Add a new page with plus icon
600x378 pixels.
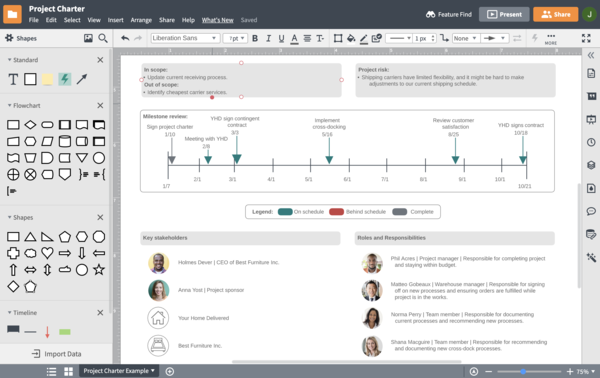170,371
